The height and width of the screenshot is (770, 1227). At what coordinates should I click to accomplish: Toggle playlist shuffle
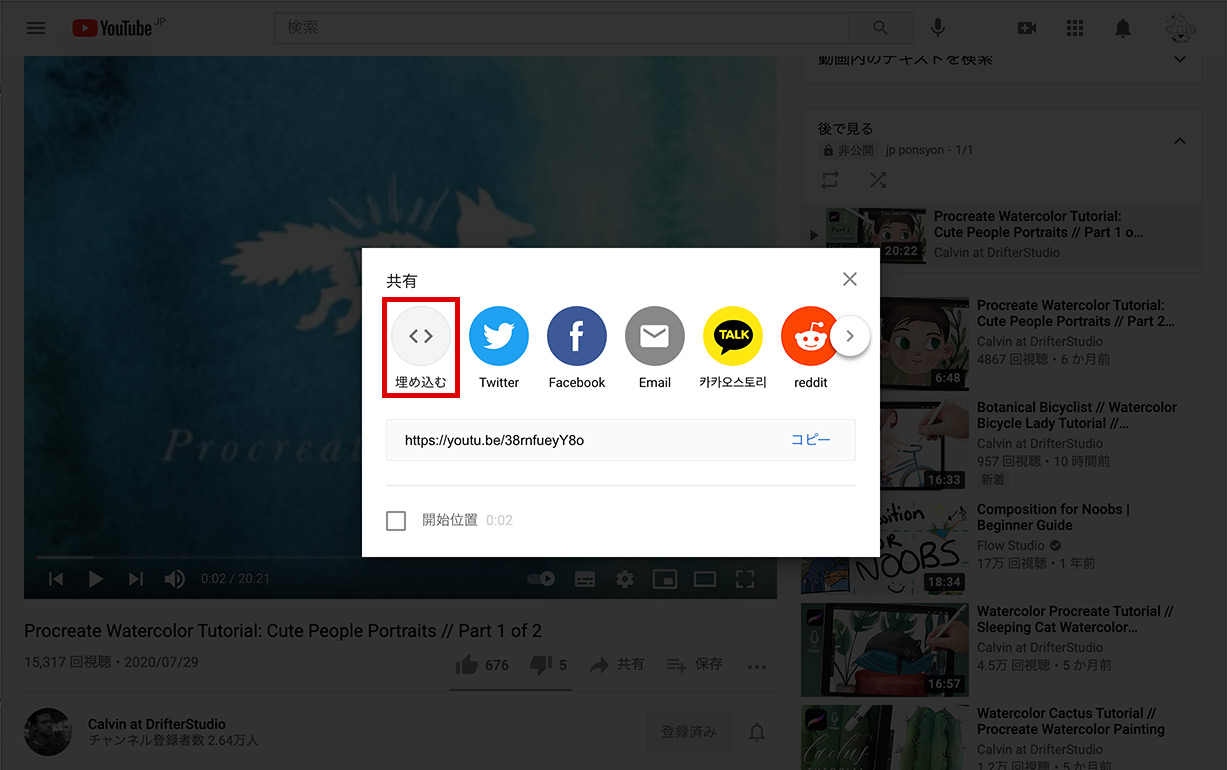click(878, 180)
